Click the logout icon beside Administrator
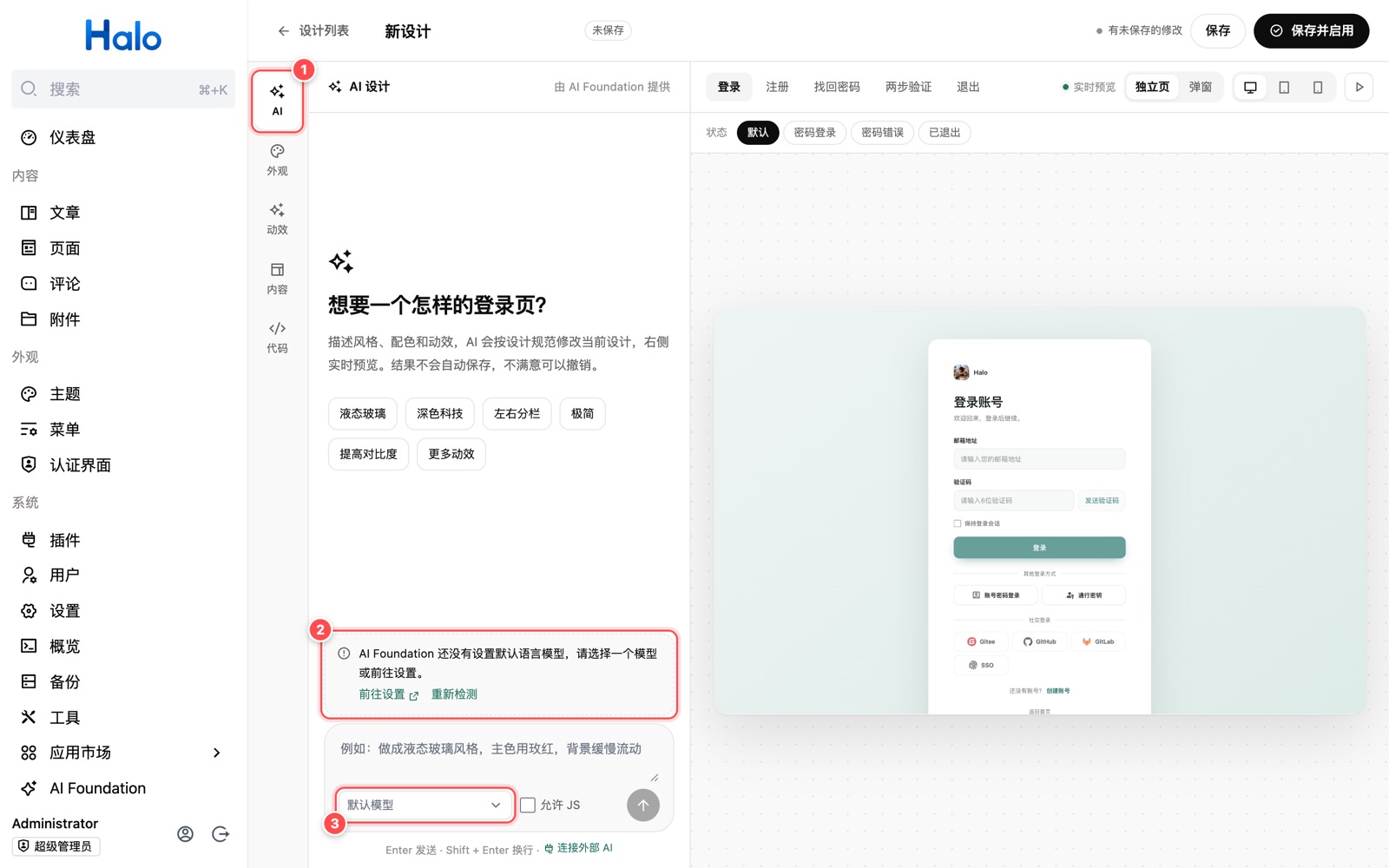This screenshot has width=1389, height=868. (x=221, y=834)
